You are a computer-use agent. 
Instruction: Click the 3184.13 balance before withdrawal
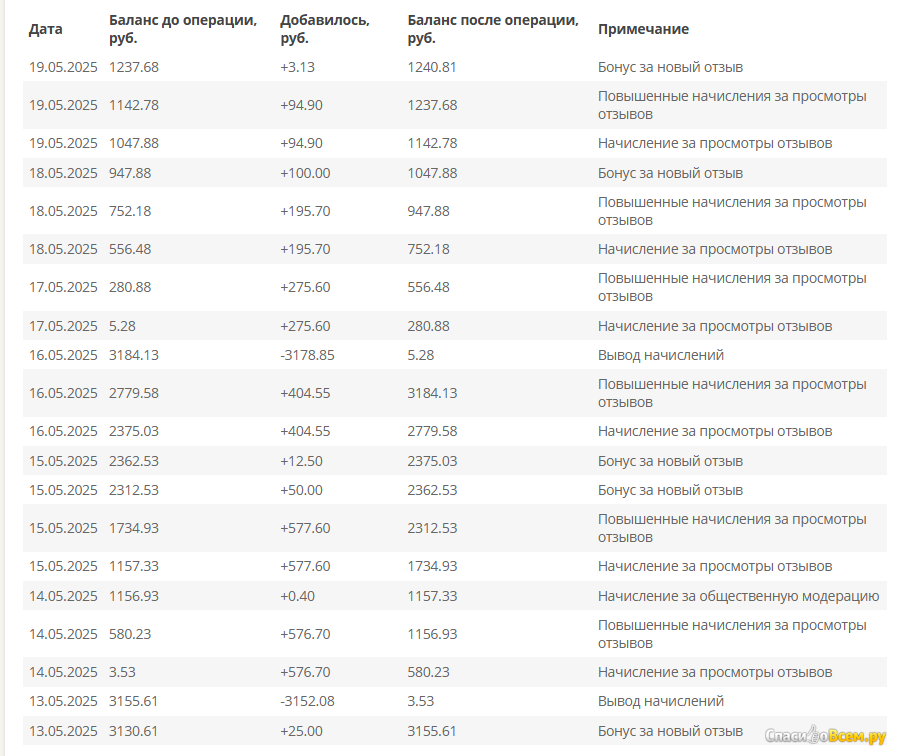point(134,355)
